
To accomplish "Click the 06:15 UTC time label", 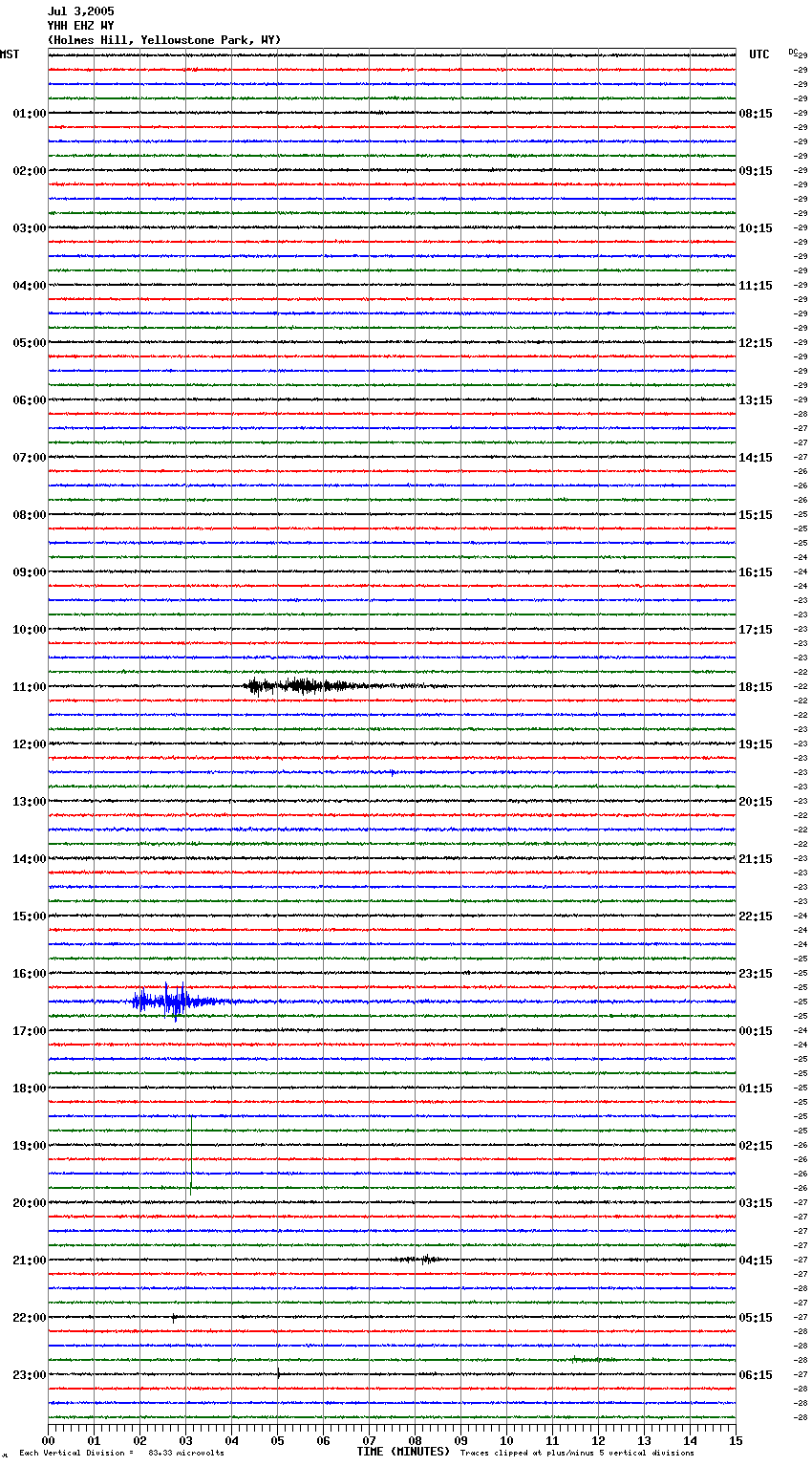I will [x=756, y=1375].
